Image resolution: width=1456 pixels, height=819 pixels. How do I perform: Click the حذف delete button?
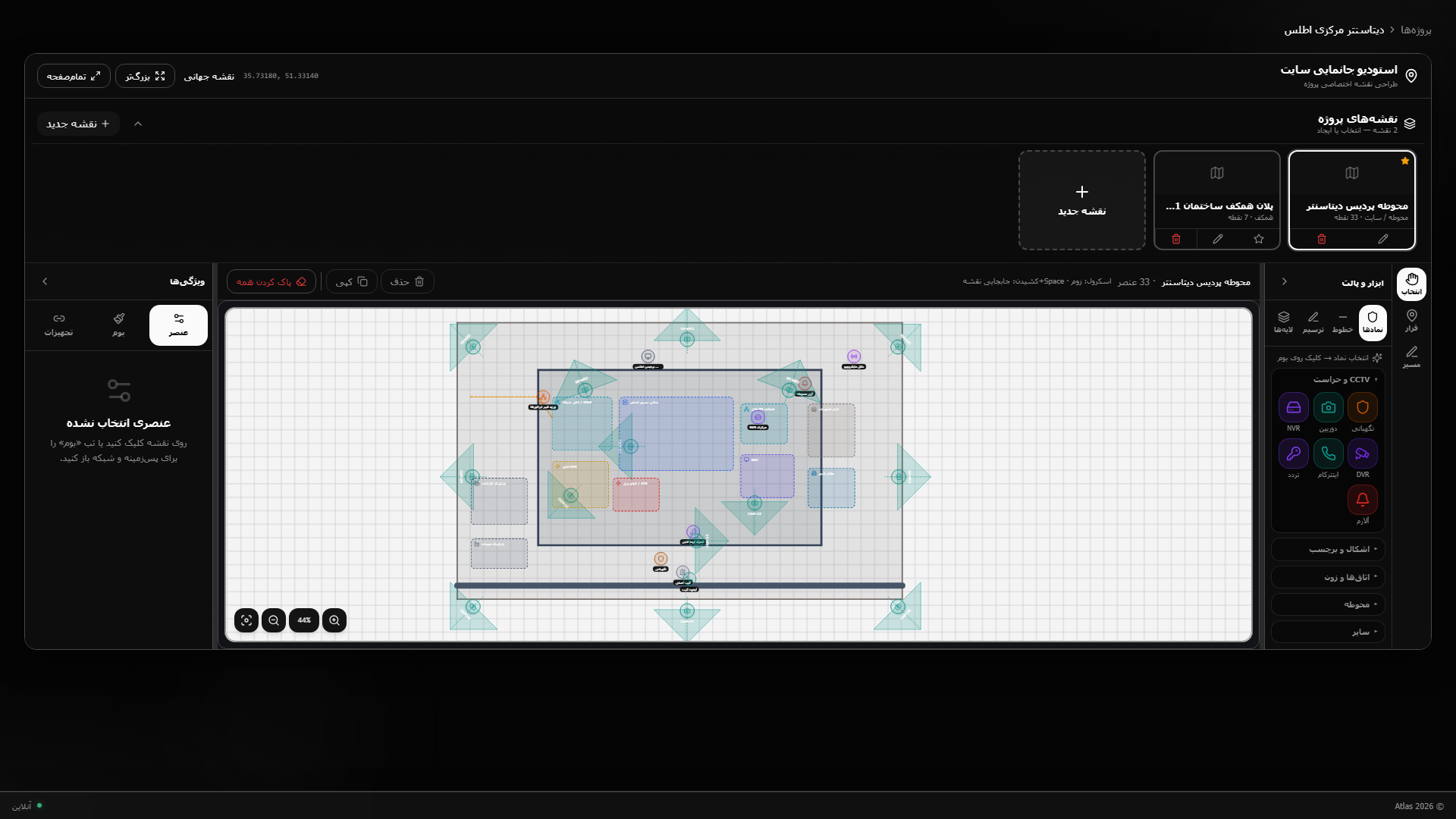[x=407, y=281]
